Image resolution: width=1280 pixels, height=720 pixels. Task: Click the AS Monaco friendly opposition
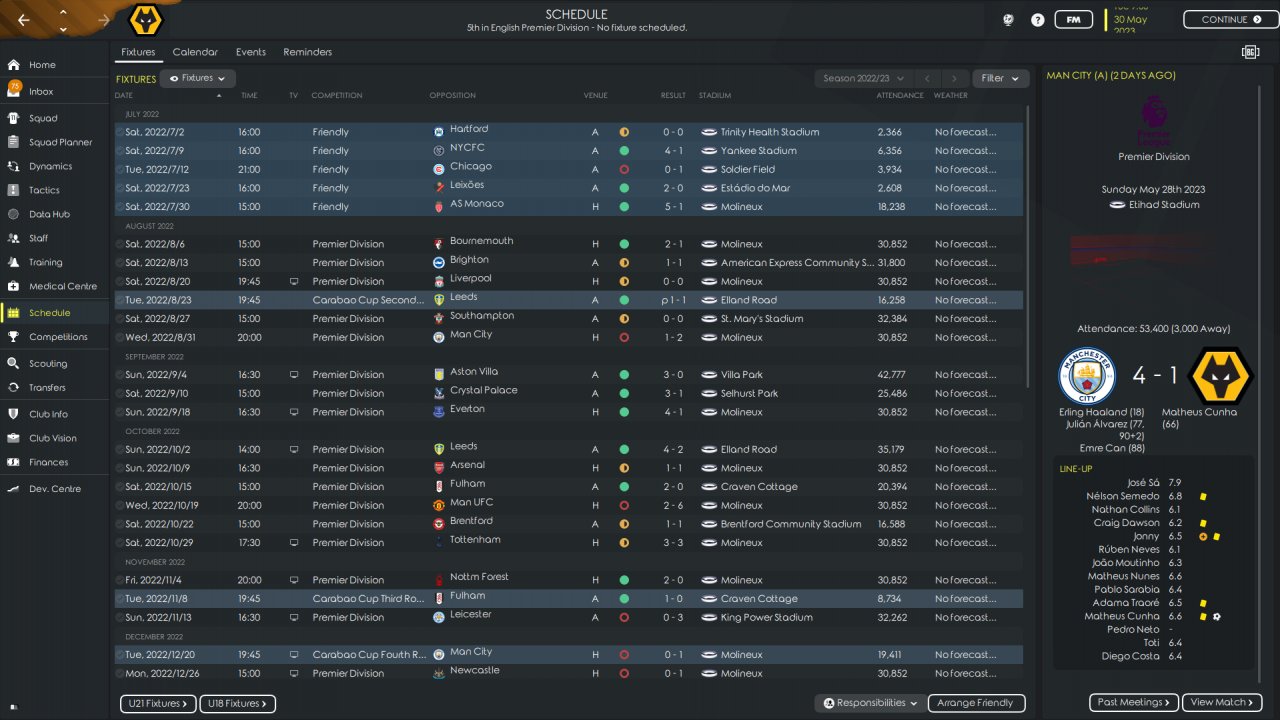(477, 204)
